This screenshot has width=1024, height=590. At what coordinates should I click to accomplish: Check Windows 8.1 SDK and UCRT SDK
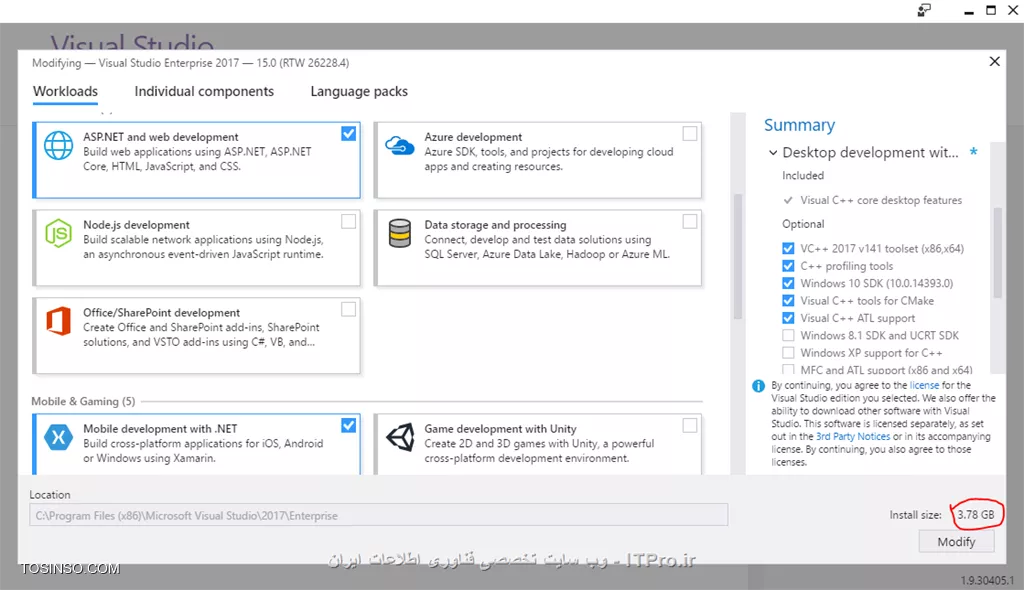tap(788, 335)
